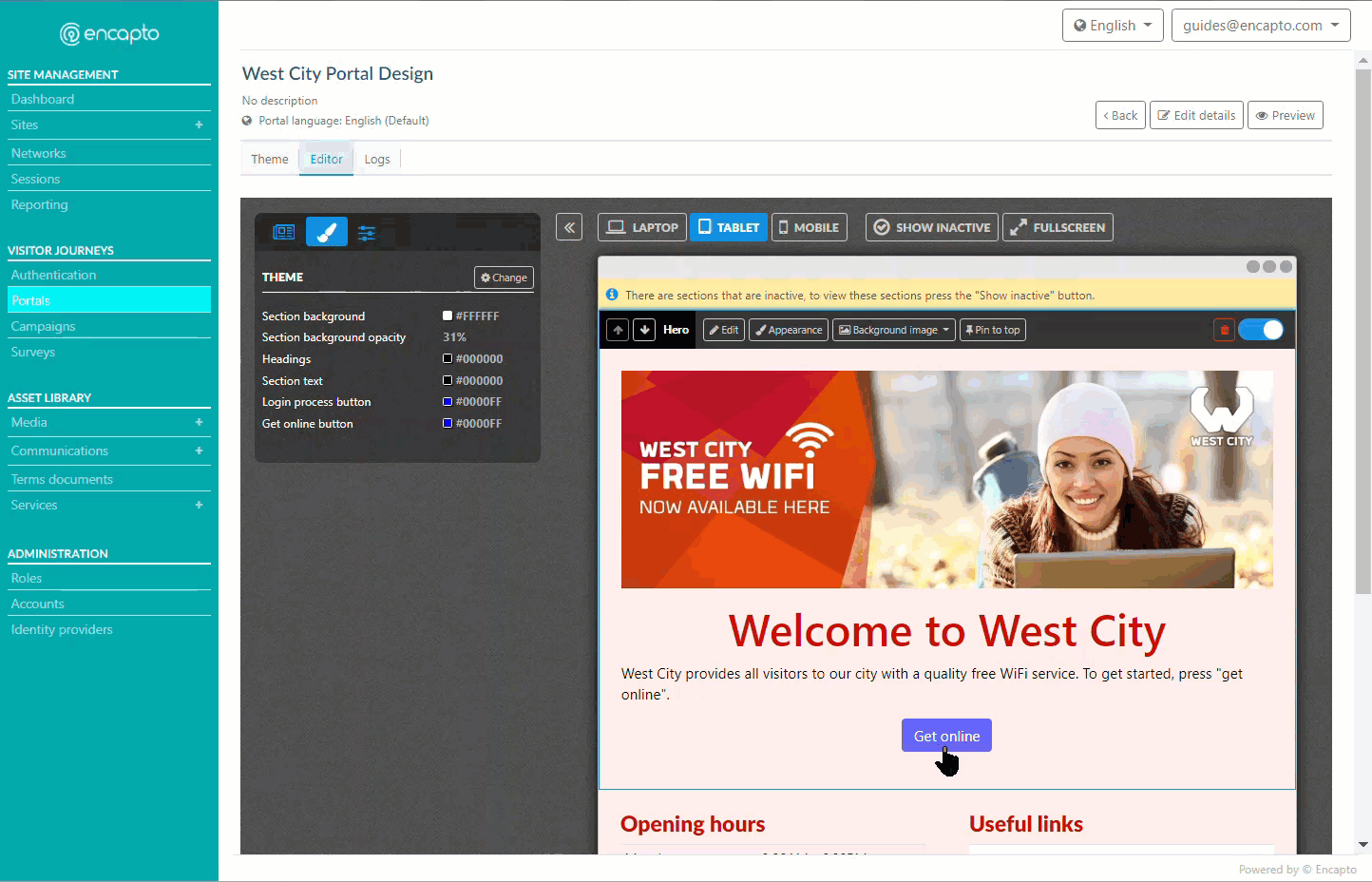Click the globe icon beside Portal language
The image size is (1372, 882).
pyautogui.click(x=247, y=121)
